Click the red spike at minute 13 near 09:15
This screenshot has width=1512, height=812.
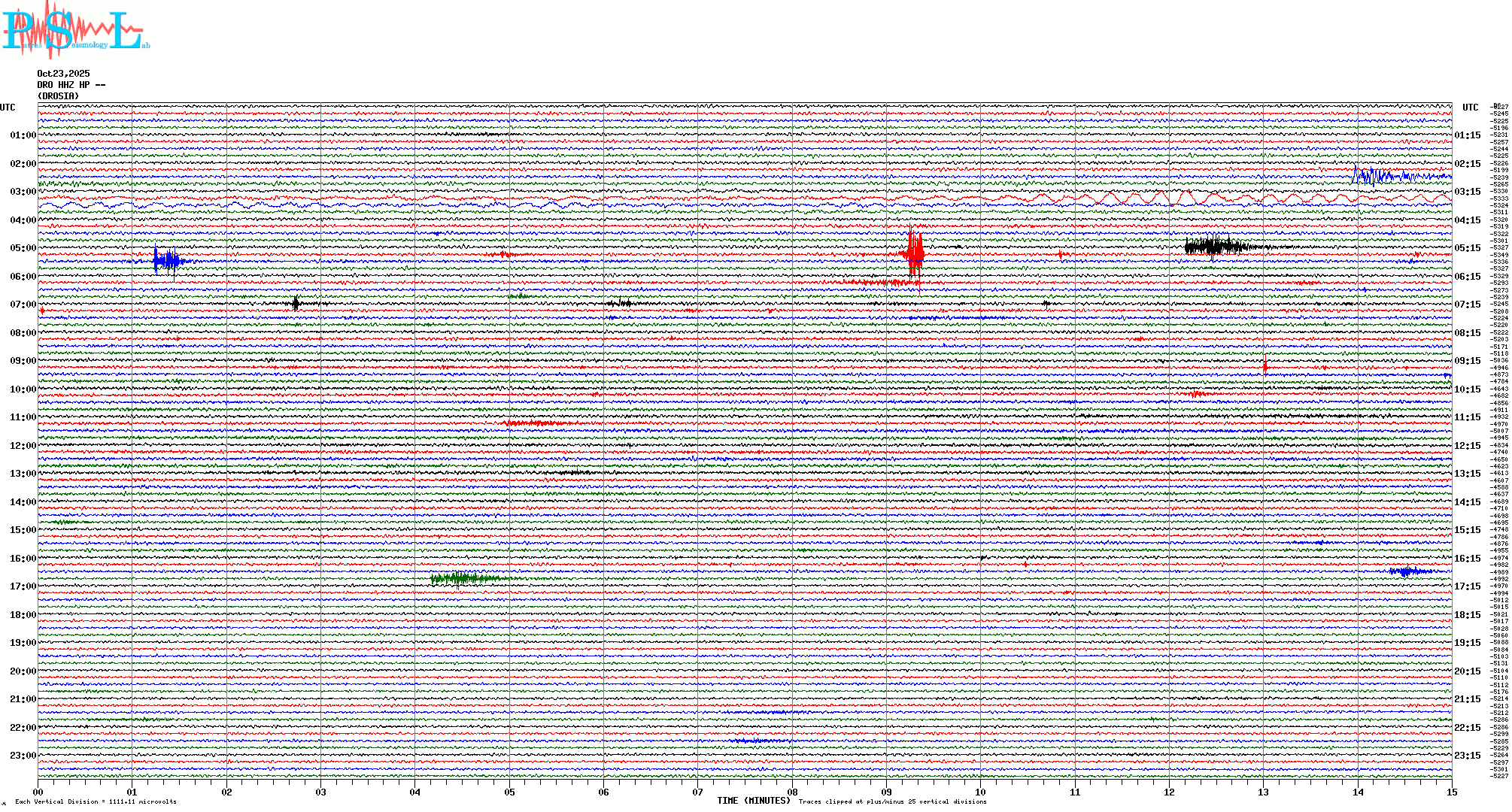(1265, 367)
